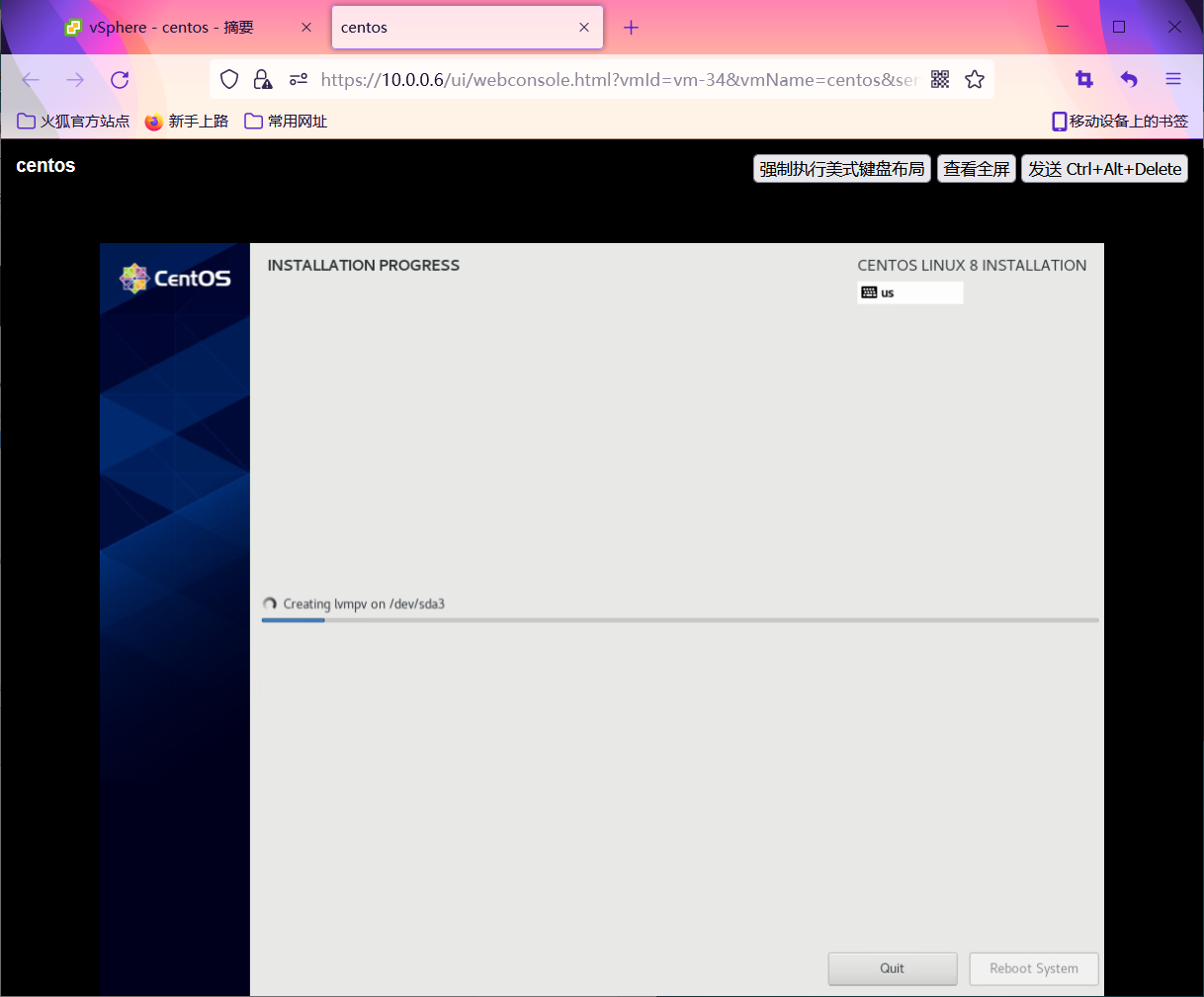Show site security lock warning info
The height and width of the screenshot is (997, 1204).
[x=263, y=80]
